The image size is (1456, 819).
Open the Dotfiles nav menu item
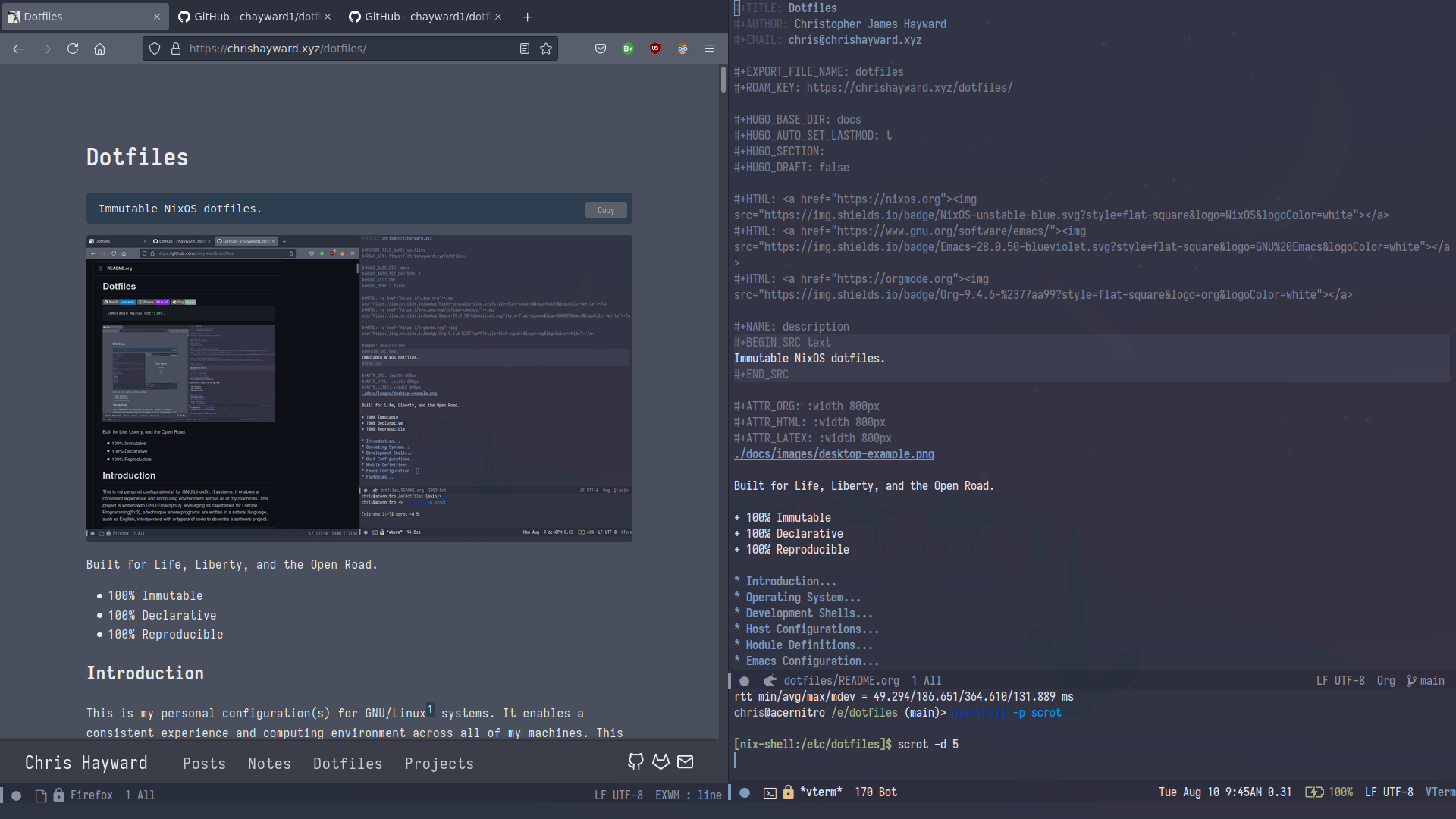pos(347,763)
